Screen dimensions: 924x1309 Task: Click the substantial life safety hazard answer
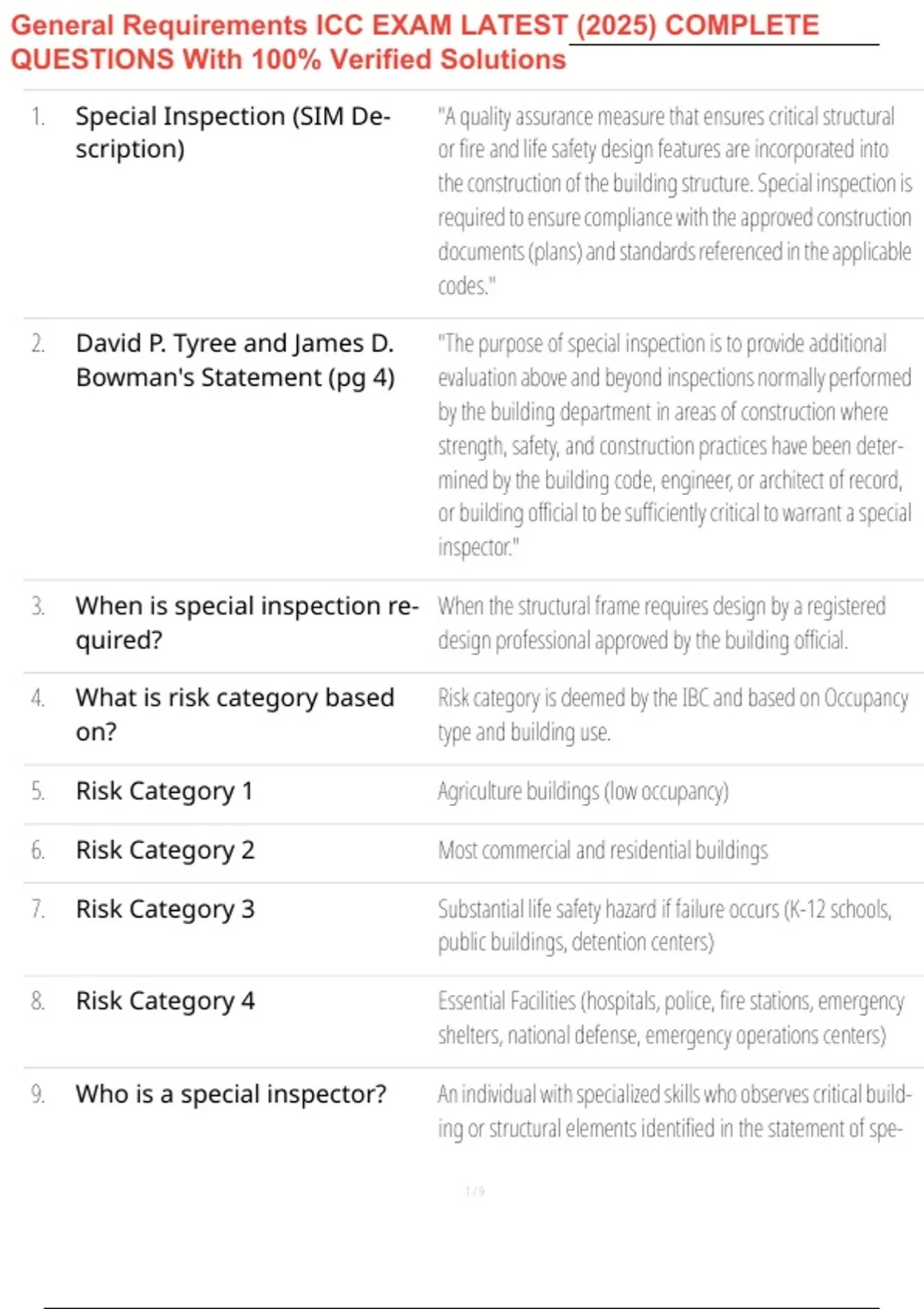(664, 926)
